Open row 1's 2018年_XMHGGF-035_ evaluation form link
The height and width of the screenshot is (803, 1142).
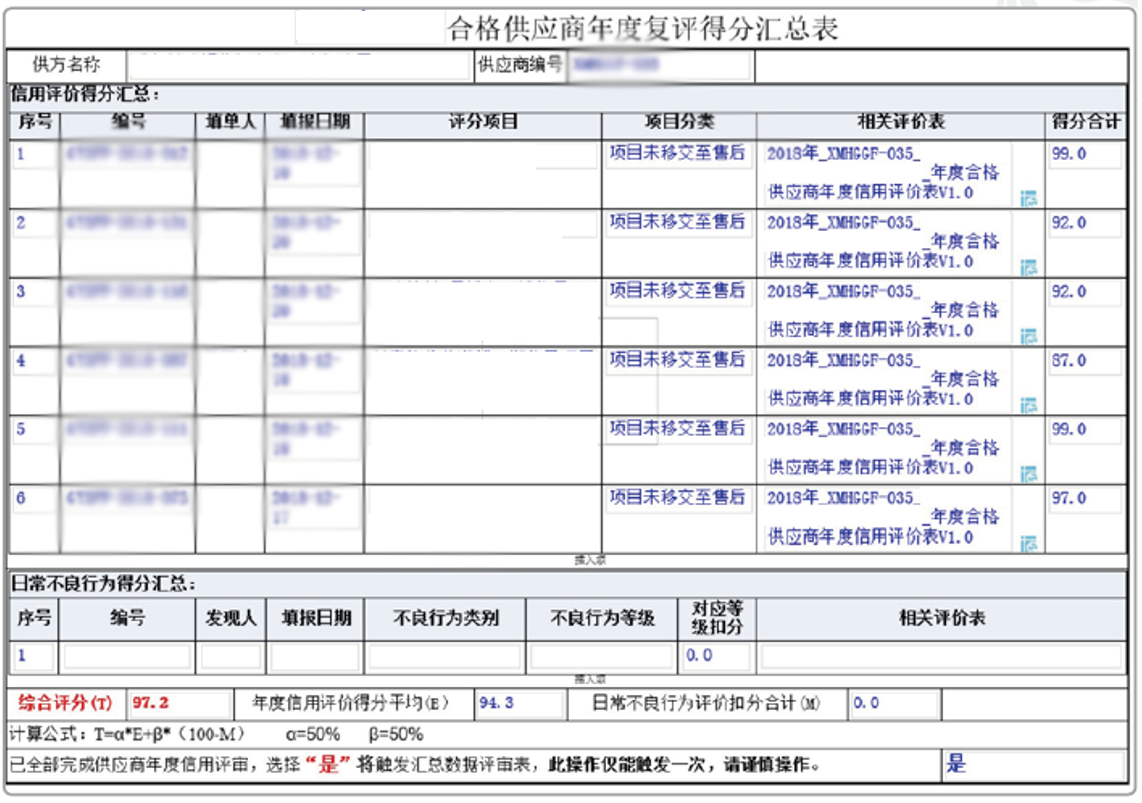tap(883, 173)
